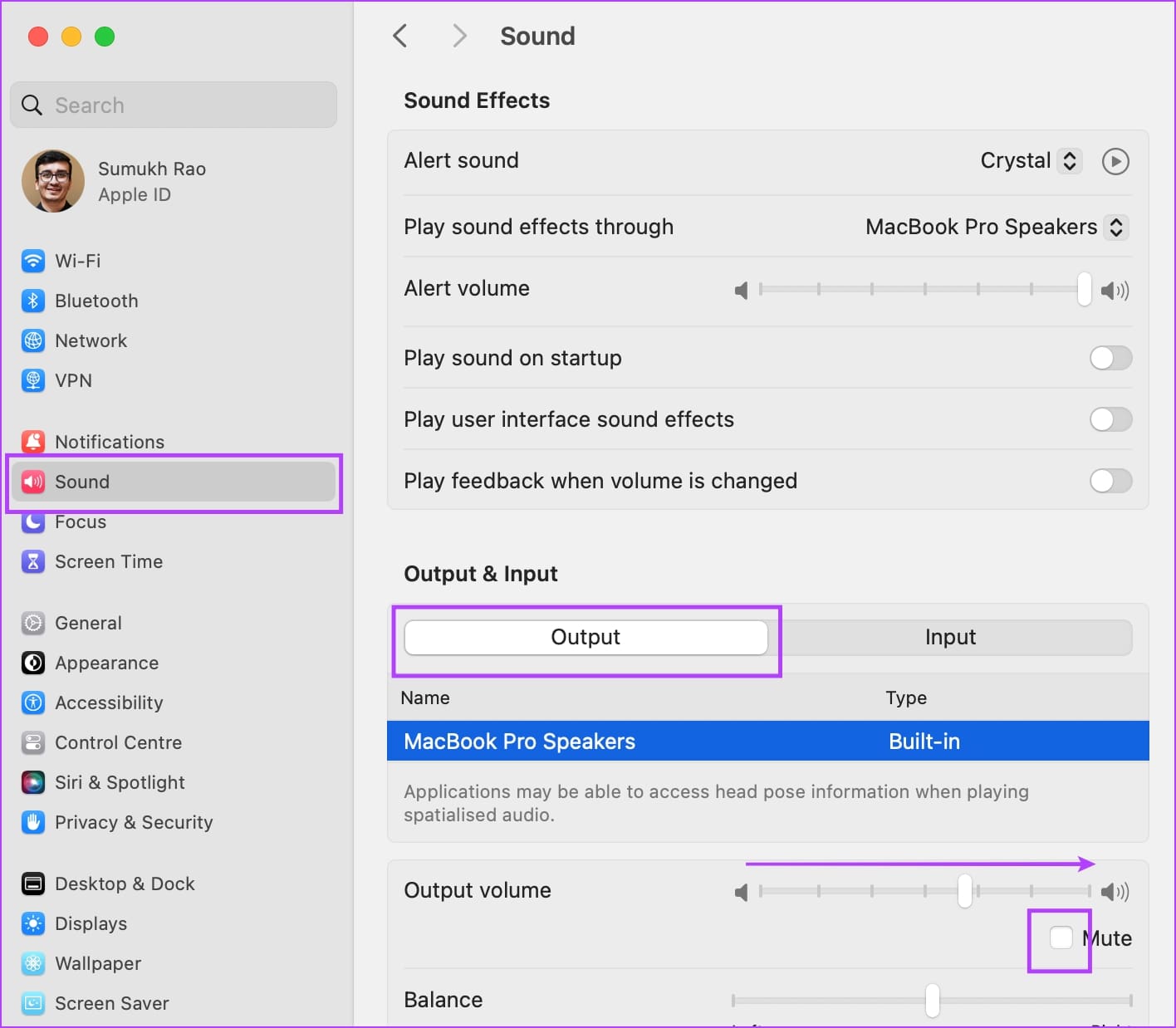Select Siri & Spotlight in the sidebar
The height and width of the screenshot is (1028, 1176).
[x=120, y=782]
